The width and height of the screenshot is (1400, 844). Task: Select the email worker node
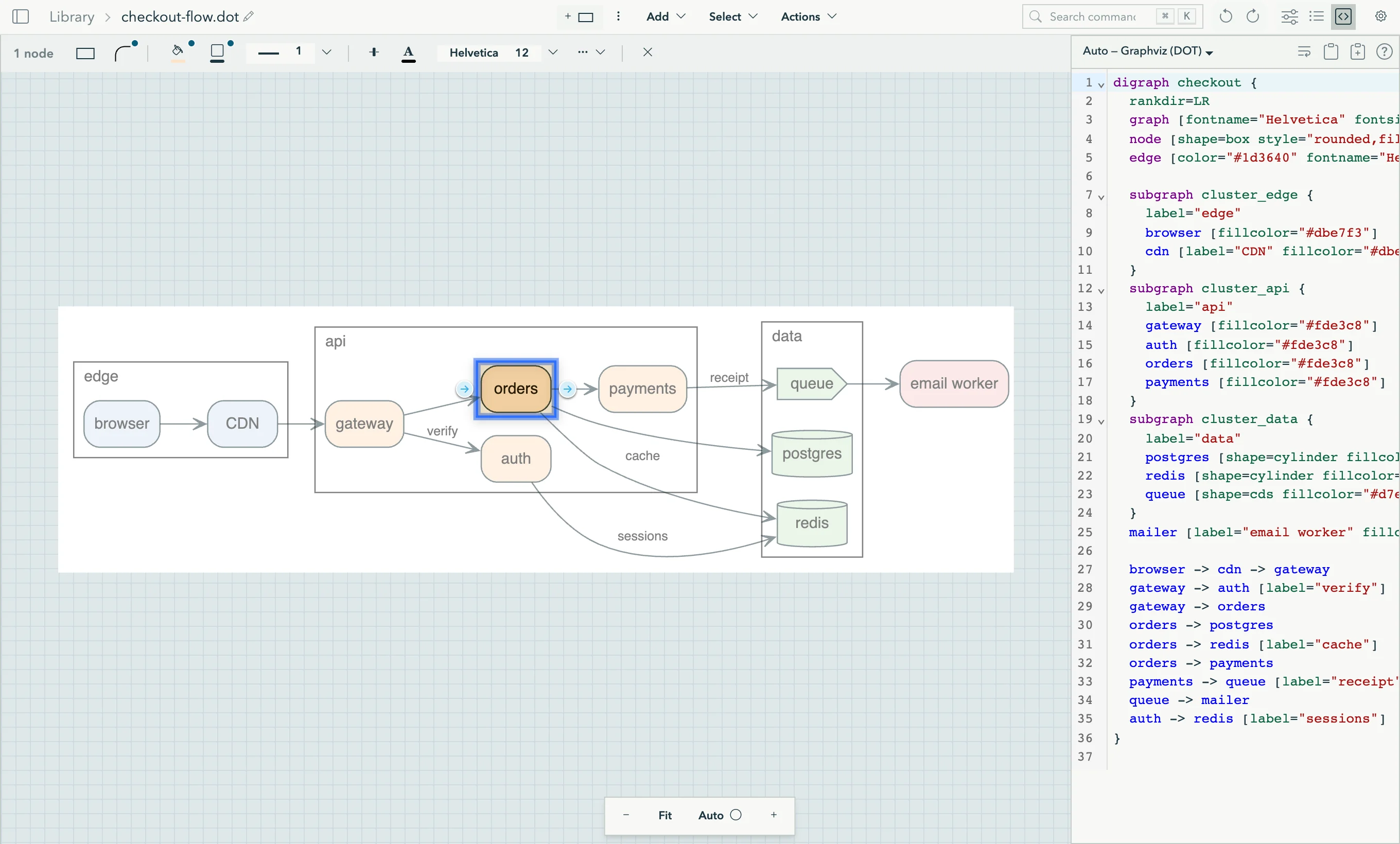pos(954,384)
